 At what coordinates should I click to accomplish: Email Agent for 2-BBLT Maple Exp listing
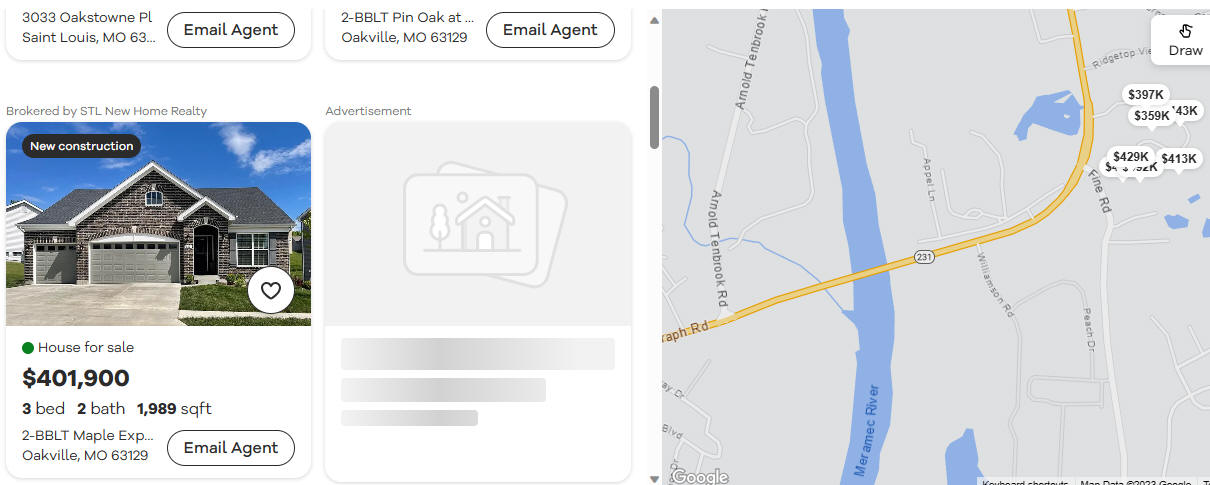[231, 448]
